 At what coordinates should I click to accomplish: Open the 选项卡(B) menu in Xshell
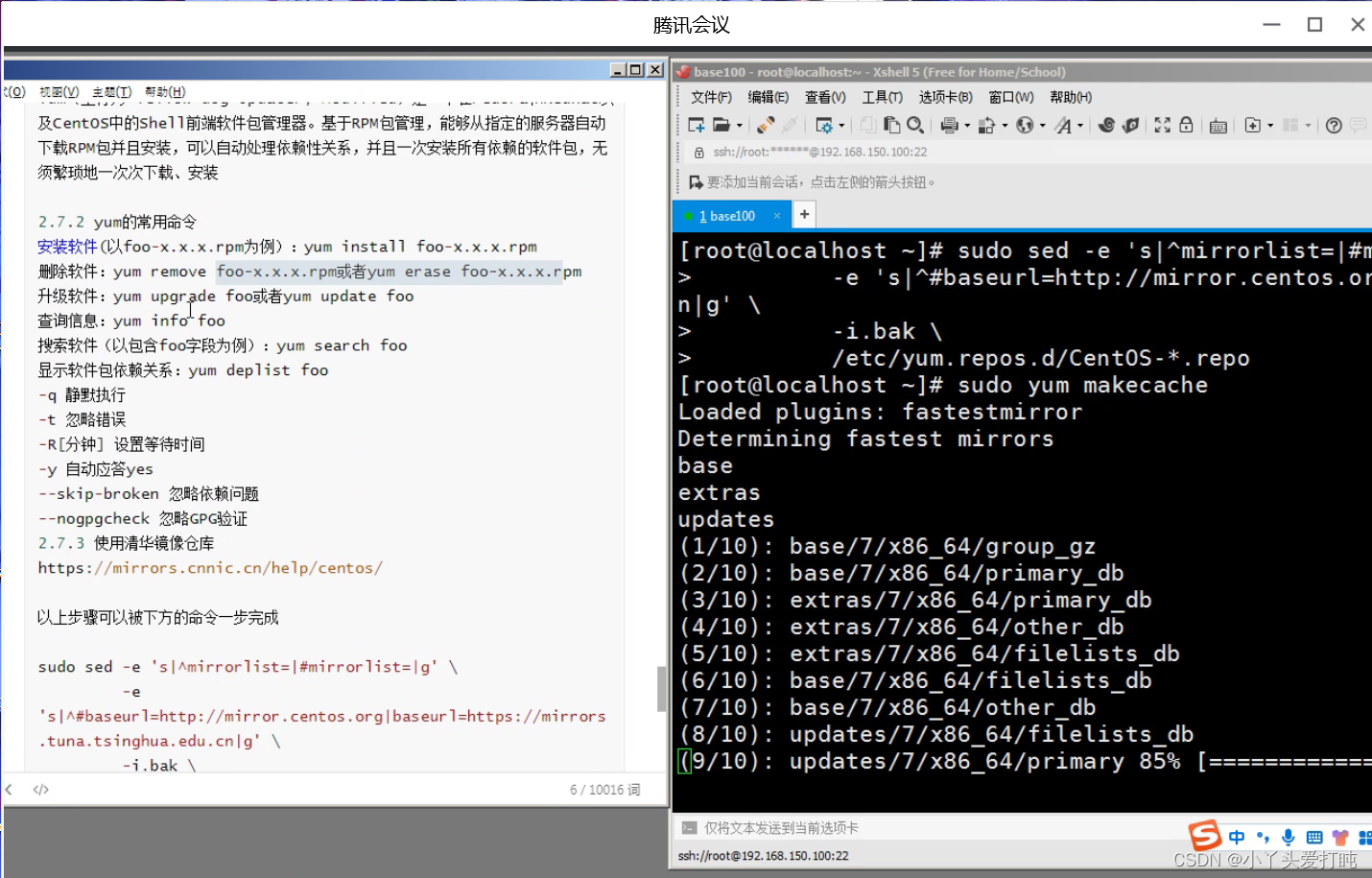click(x=945, y=97)
